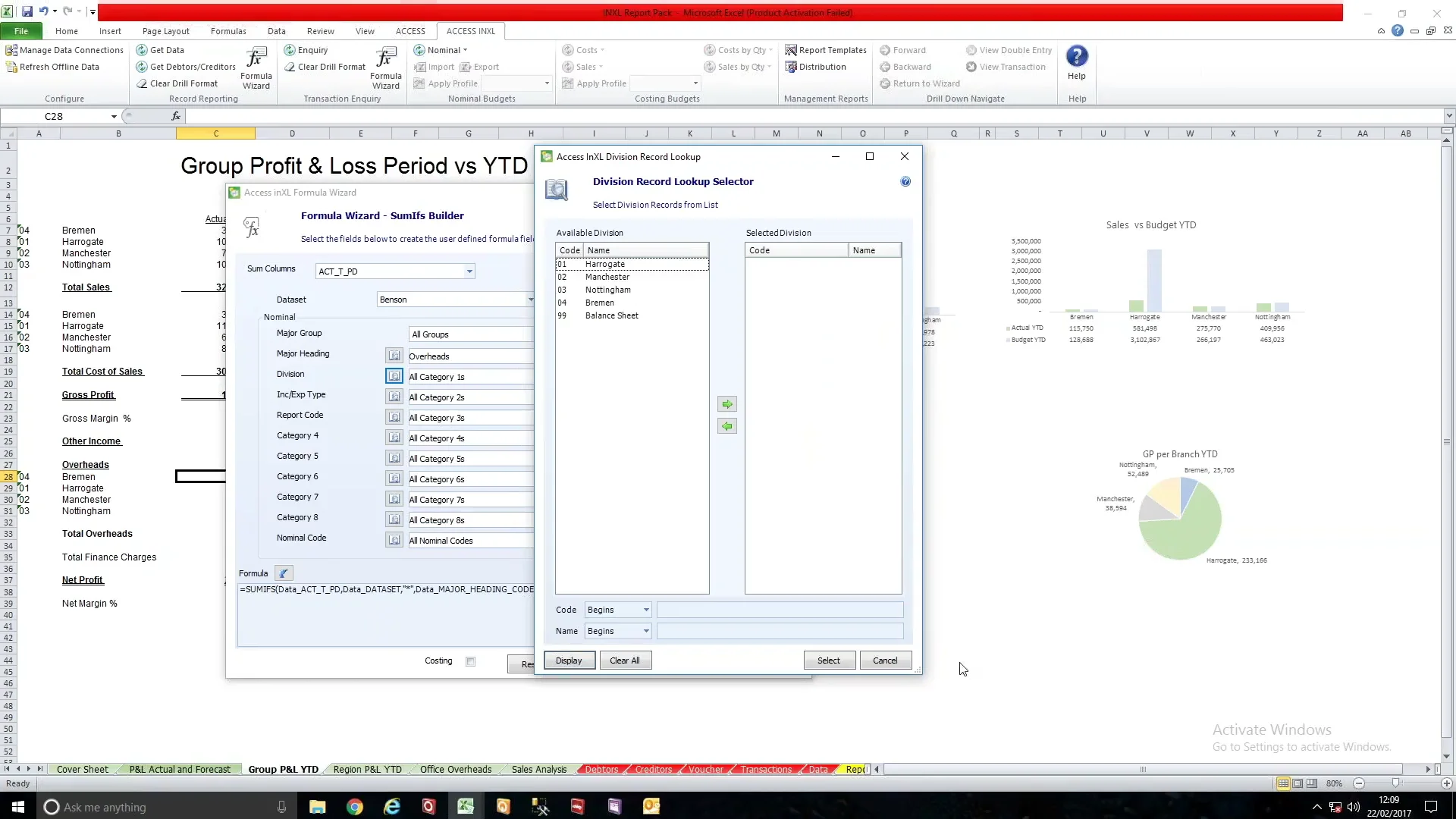Expand the Sum Columns ACT_T_PD dropdown
The width and height of the screenshot is (1456, 819).
tap(469, 271)
